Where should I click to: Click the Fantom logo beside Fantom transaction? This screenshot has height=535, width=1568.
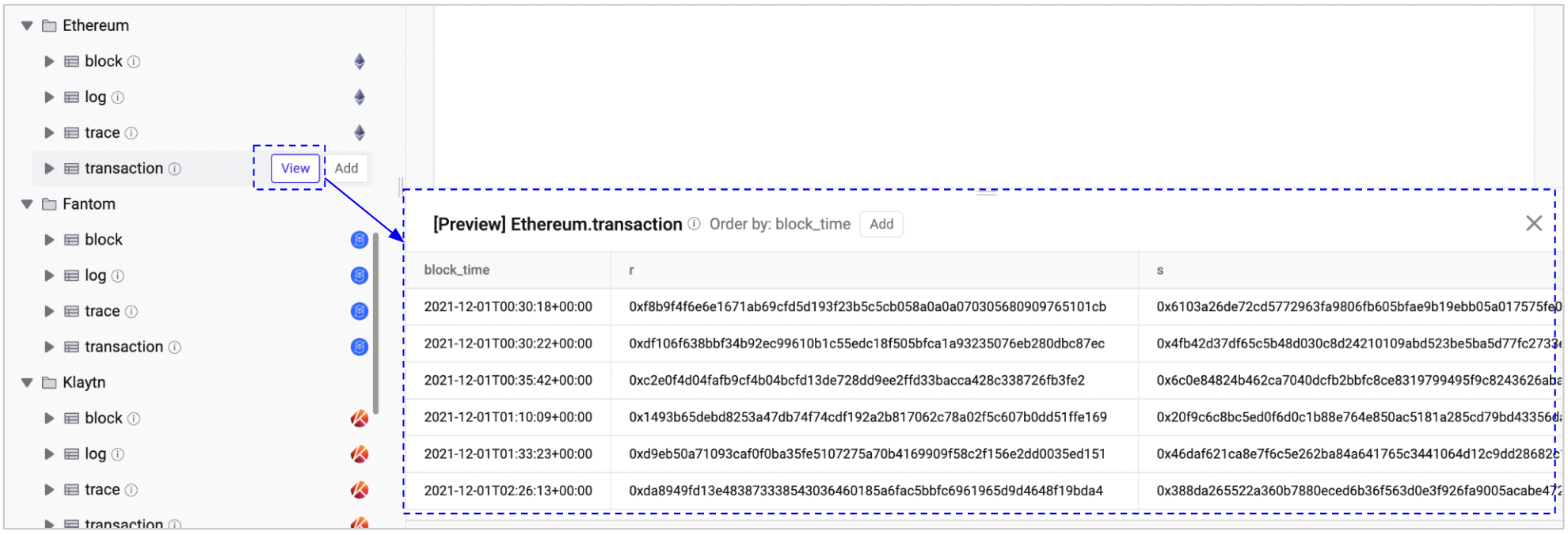tap(359, 347)
